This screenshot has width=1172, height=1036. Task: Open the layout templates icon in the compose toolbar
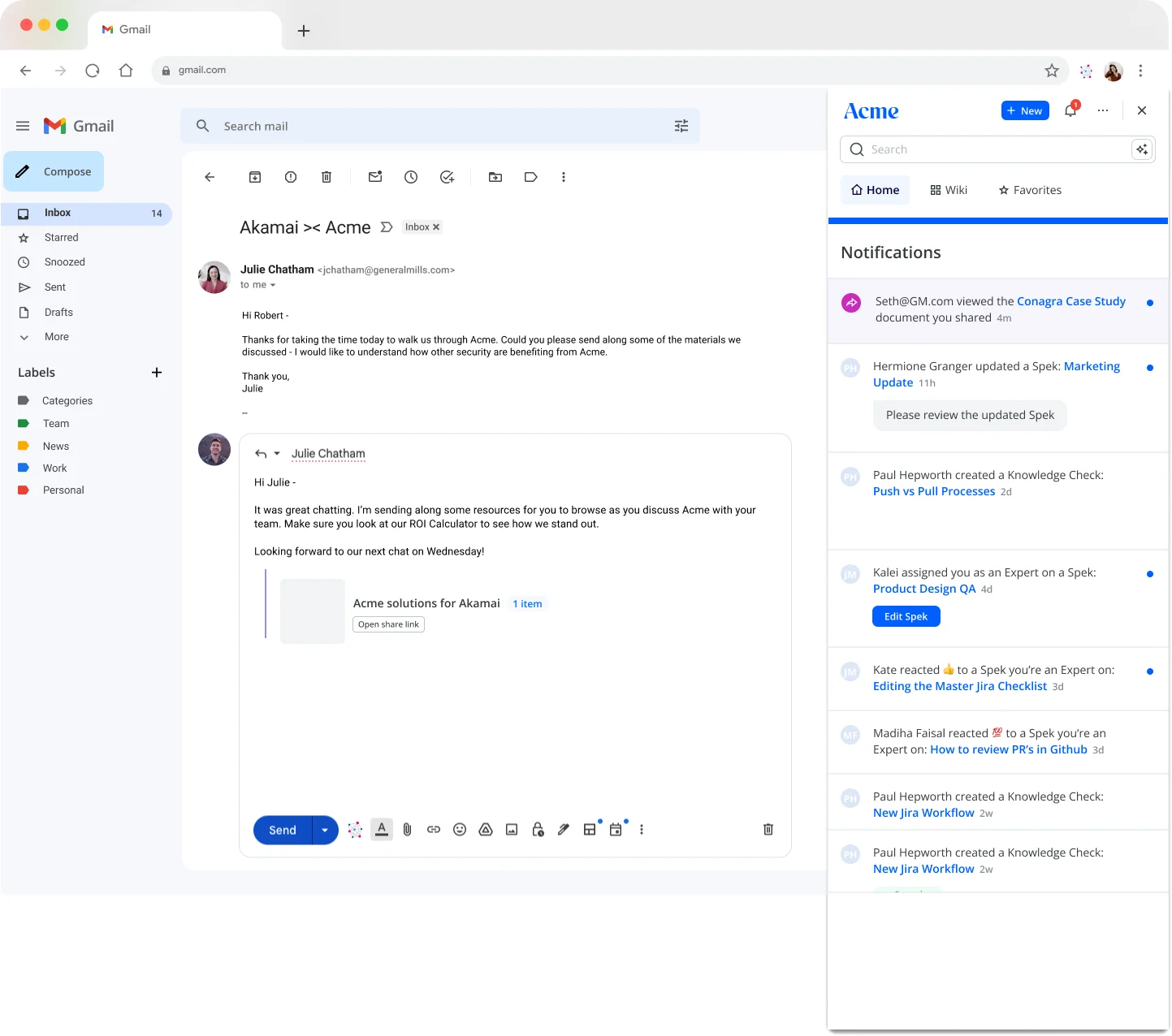click(590, 830)
